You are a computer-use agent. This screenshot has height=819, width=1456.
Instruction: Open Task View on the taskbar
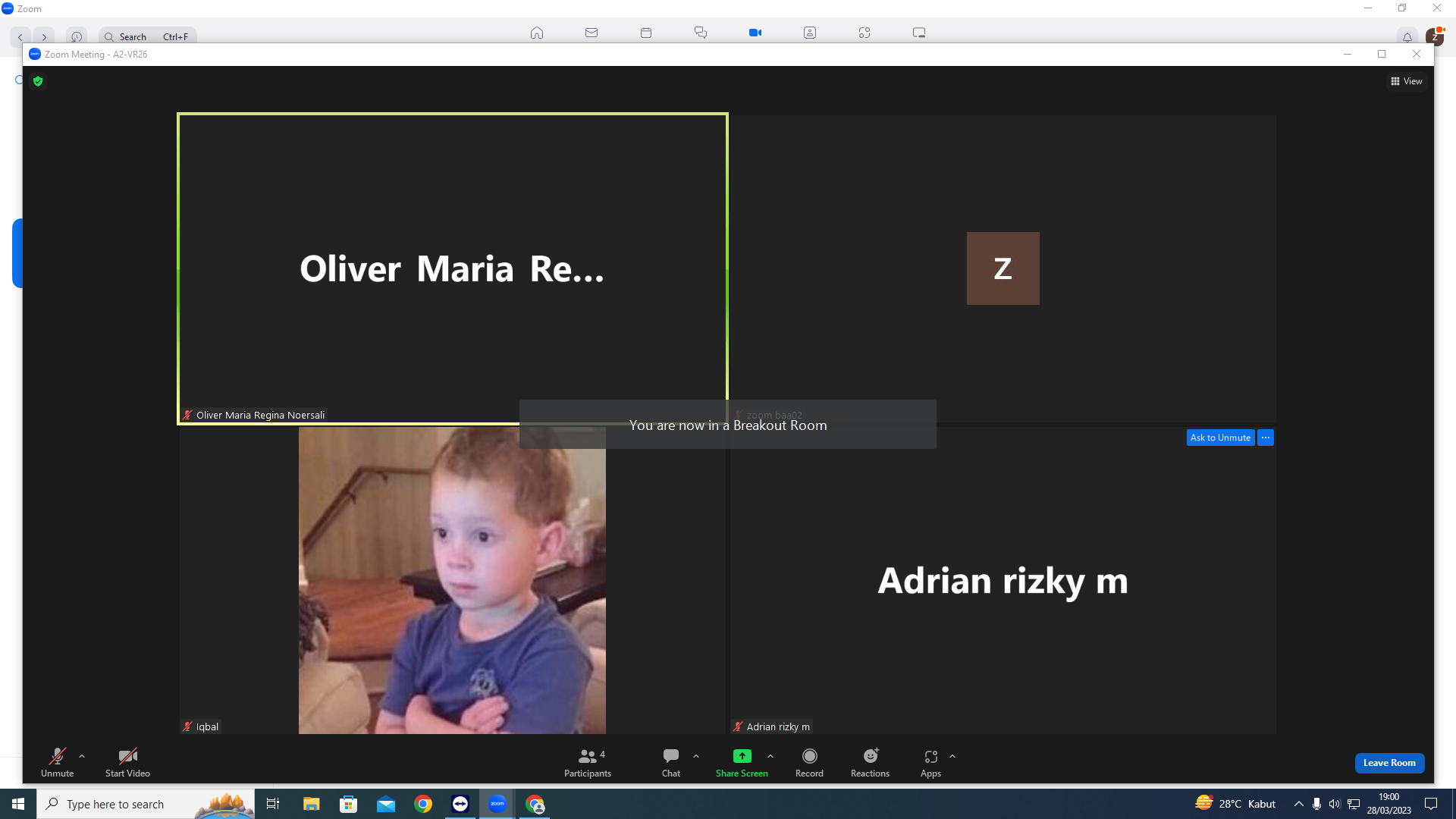tap(273, 804)
